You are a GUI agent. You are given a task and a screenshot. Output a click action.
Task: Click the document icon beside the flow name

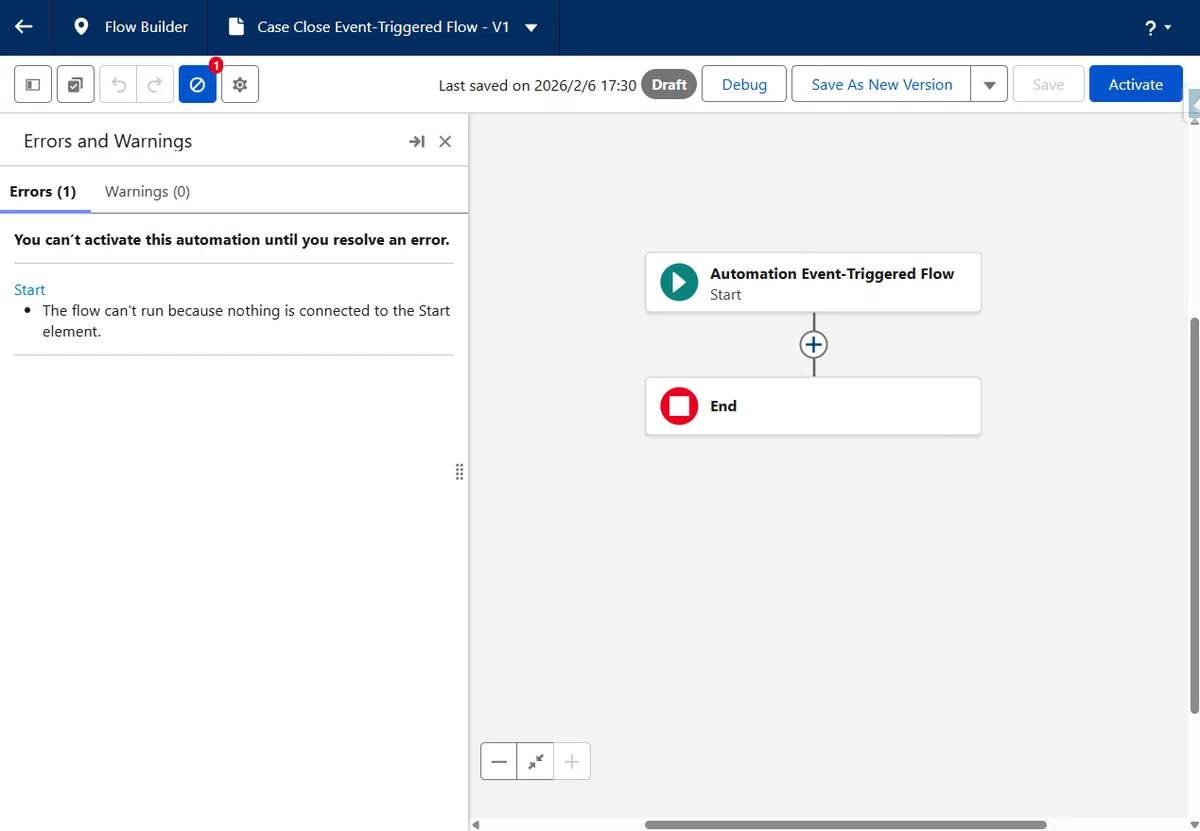click(x=237, y=27)
